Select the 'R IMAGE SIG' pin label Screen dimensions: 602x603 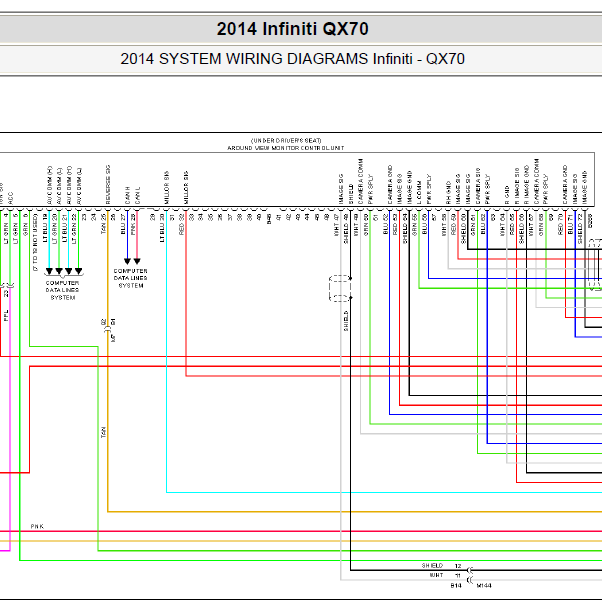pos(517,186)
